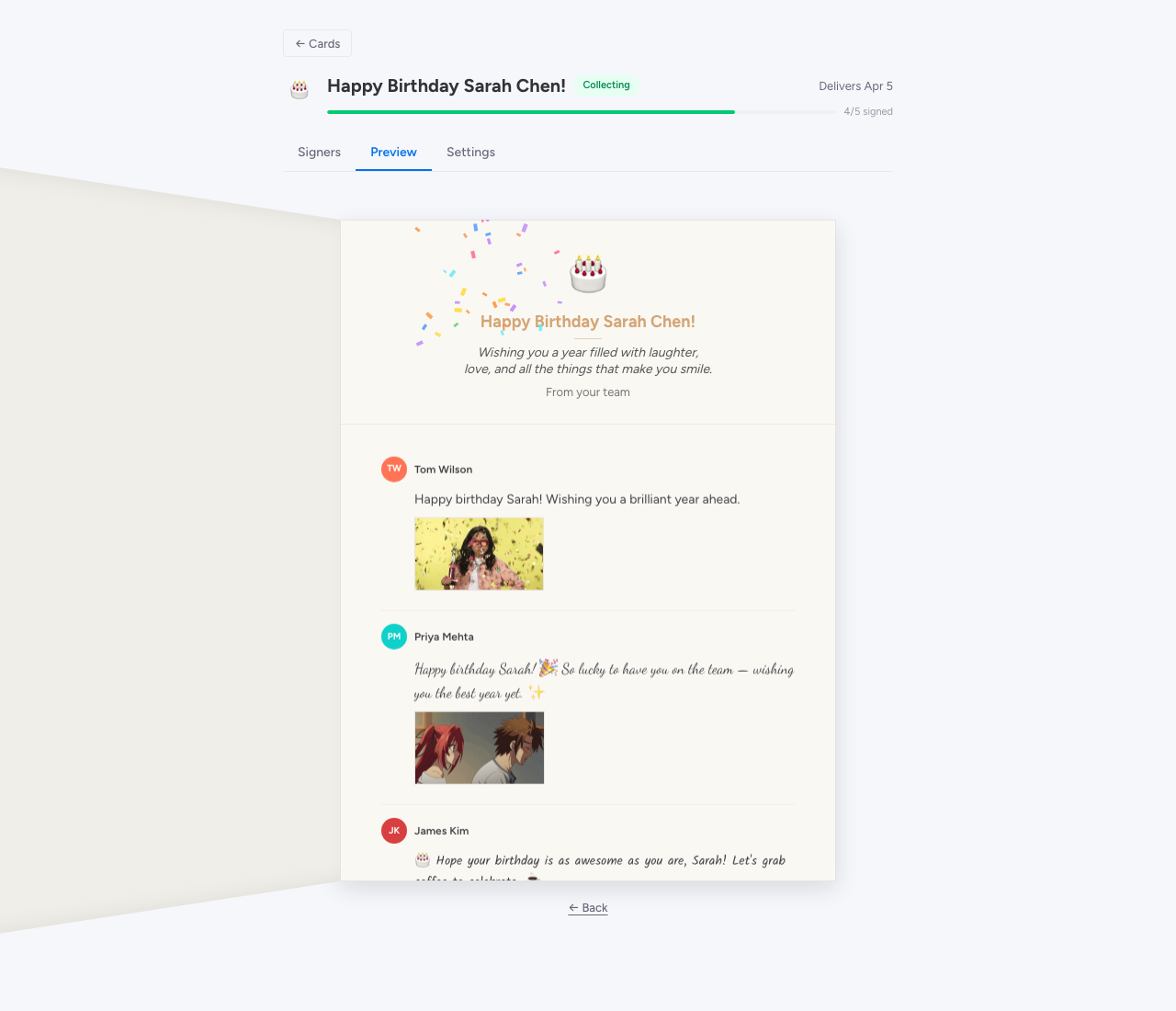Viewport: 1176px width, 1011px height.
Task: Click the name 'Tom Wilson'
Action: coord(443,469)
